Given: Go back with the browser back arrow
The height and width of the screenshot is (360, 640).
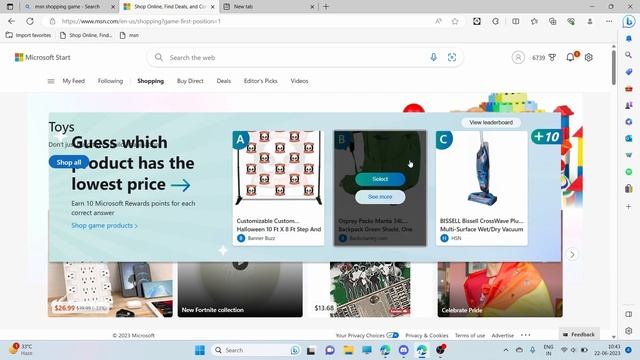Looking at the screenshot, I should pyautogui.click(x=11, y=21).
